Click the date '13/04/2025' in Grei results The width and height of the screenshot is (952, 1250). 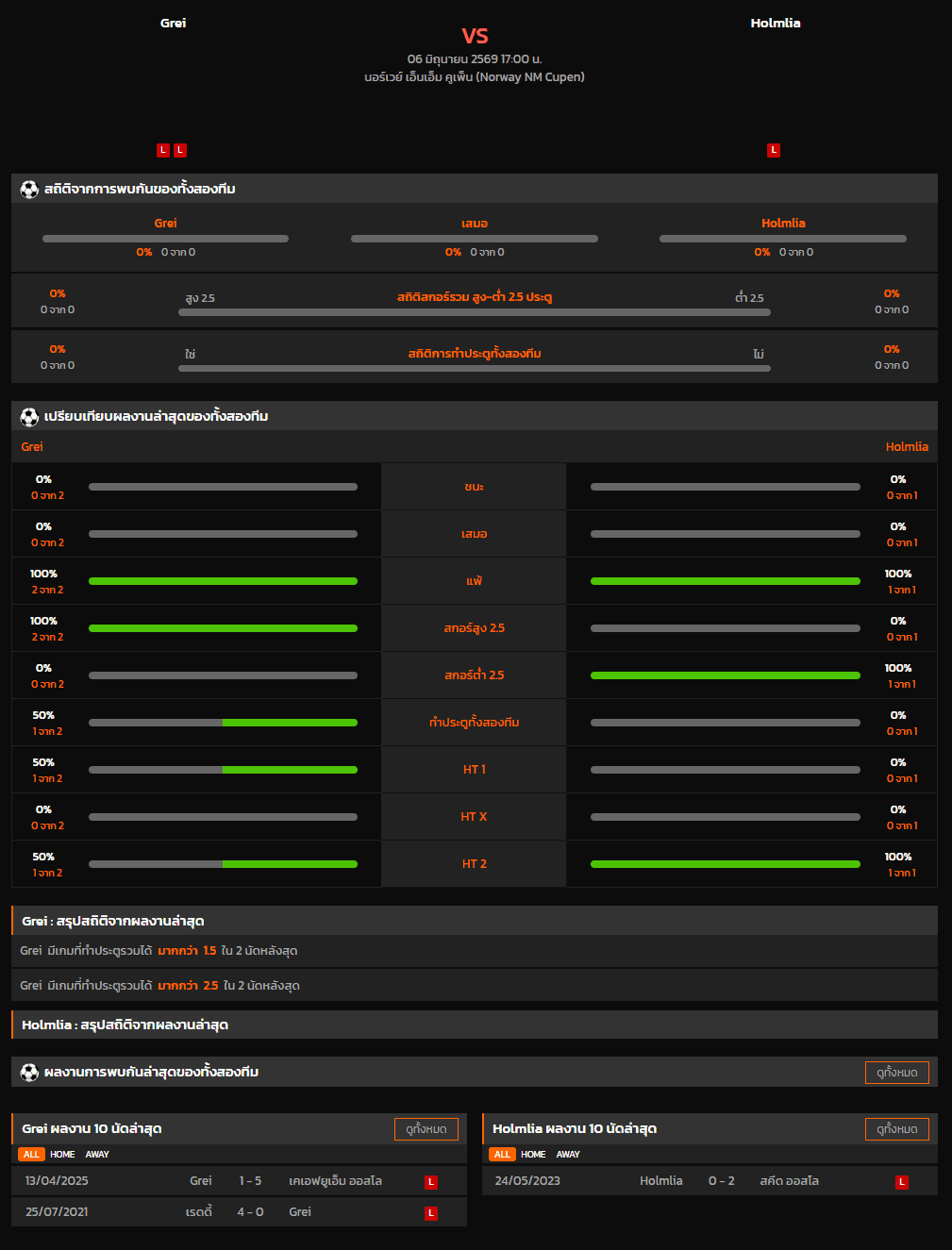click(x=57, y=1181)
